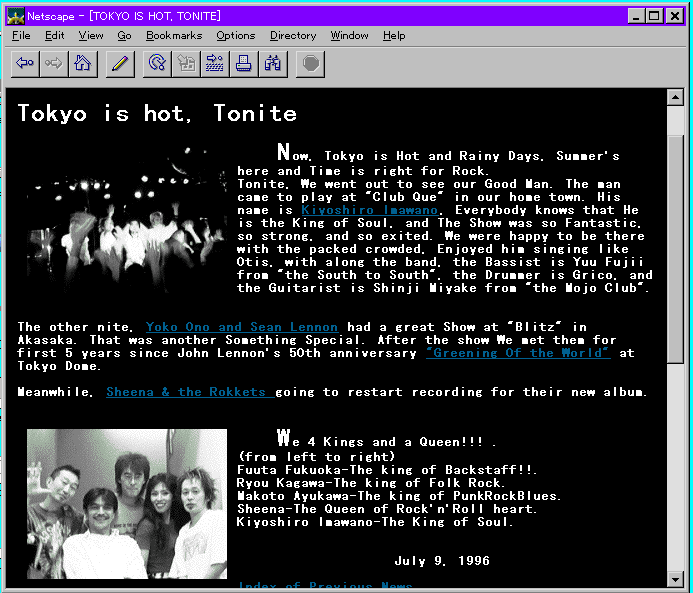Open the Help menu
Viewport: 693px width, 593px height.
pos(394,36)
